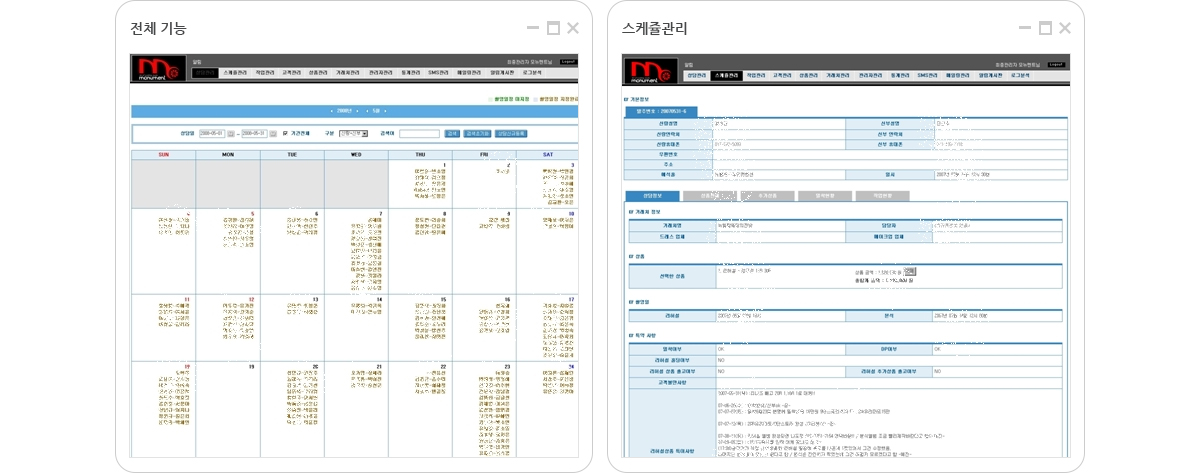
Task: Open end date calendar picker icon
Action: pyautogui.click(x=273, y=133)
